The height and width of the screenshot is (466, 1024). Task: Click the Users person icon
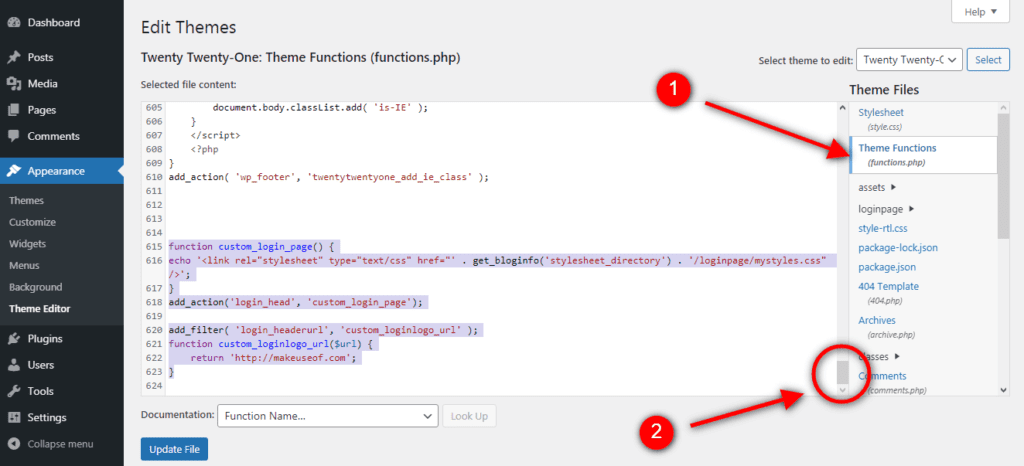[x=14, y=365]
